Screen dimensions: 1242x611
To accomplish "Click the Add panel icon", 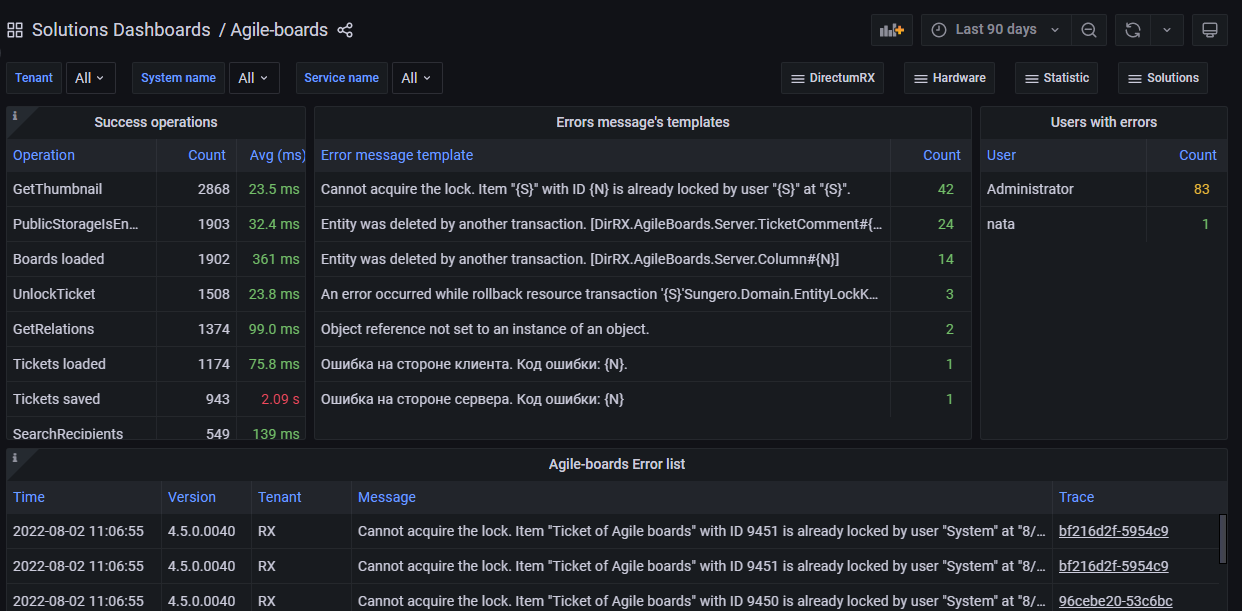I will [x=891, y=30].
